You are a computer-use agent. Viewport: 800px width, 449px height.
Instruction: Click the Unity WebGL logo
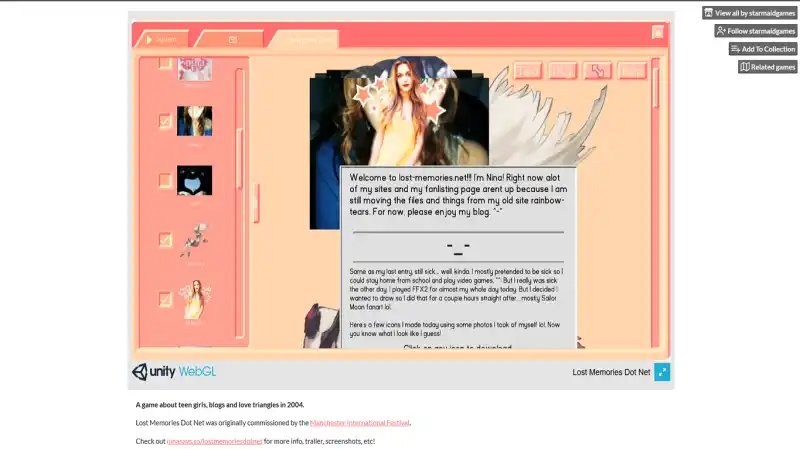point(174,371)
